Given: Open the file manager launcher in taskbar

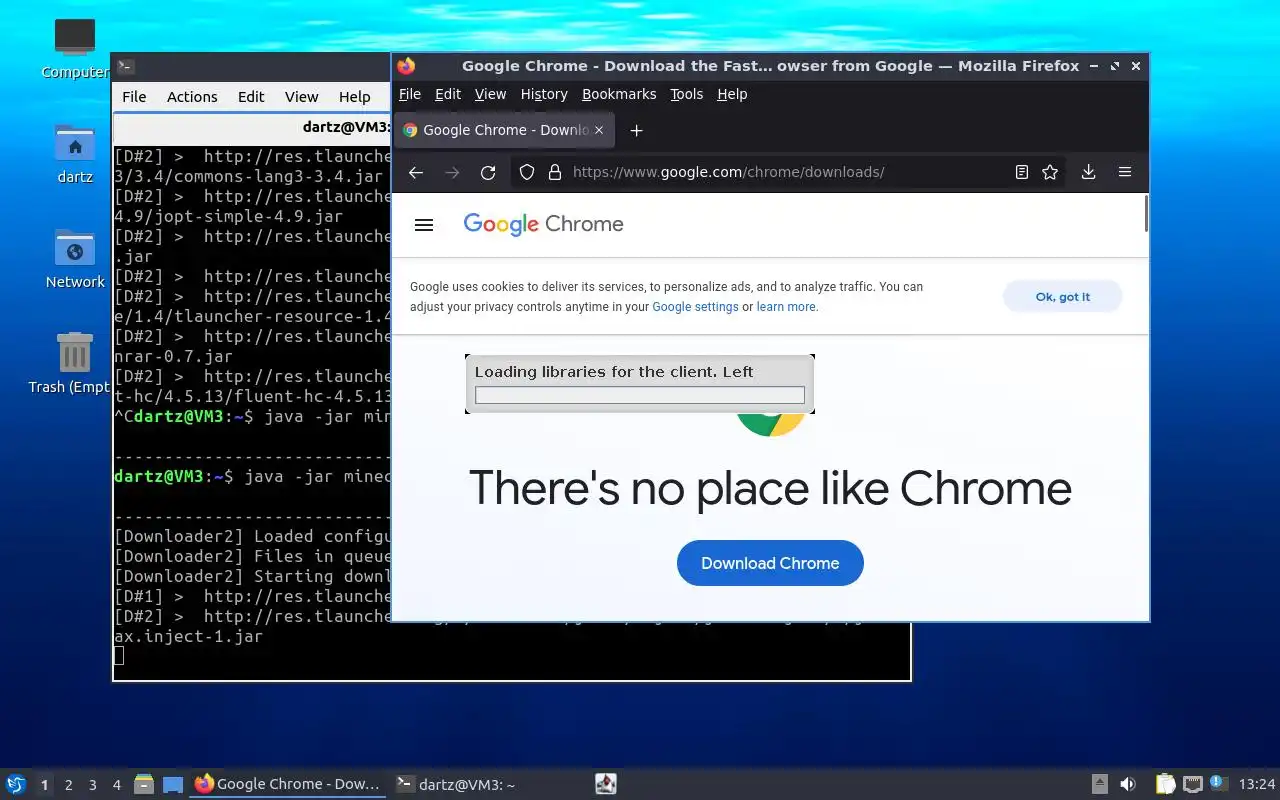Looking at the screenshot, I should click(x=144, y=784).
